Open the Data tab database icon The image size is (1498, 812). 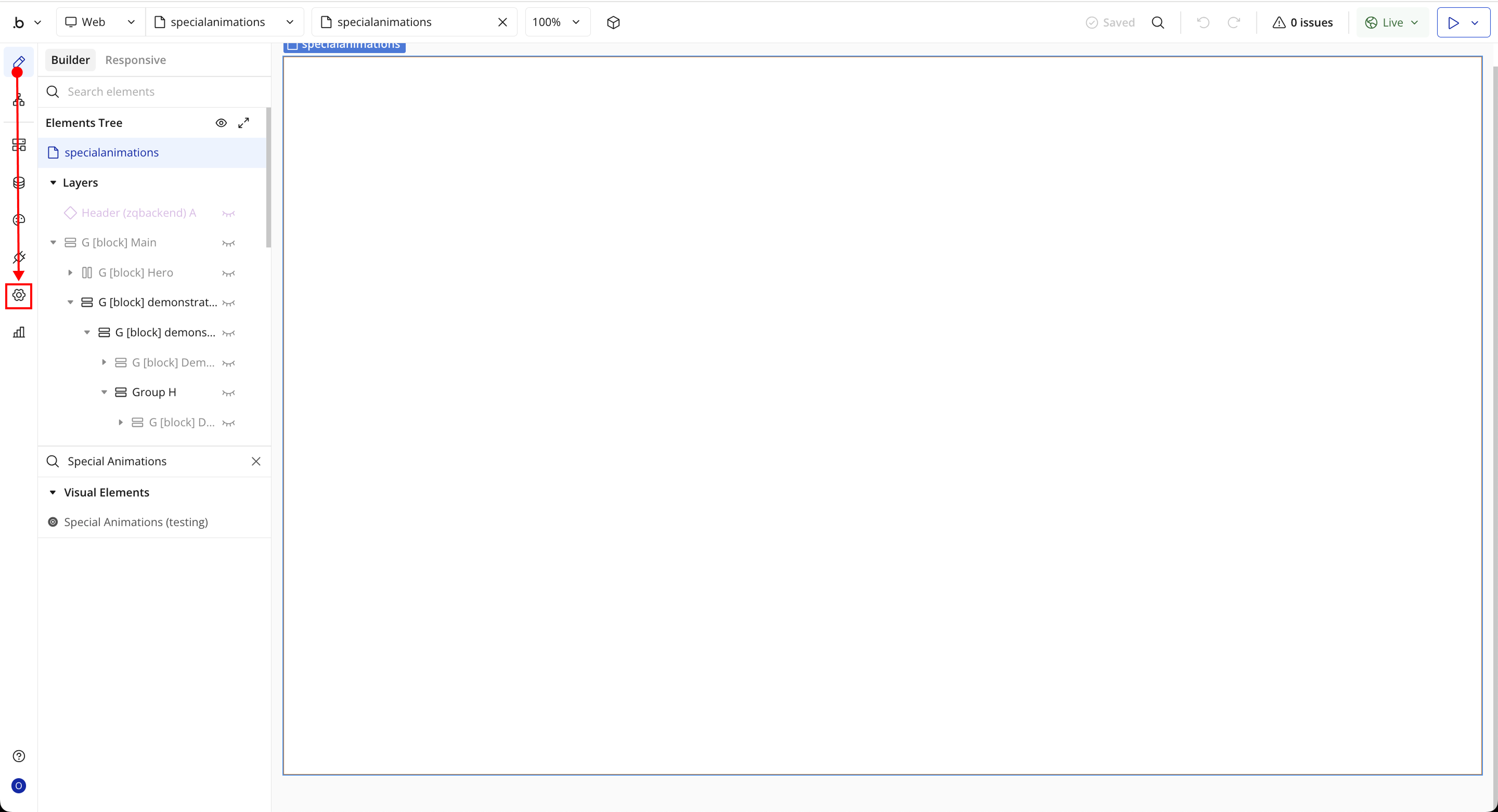(x=19, y=182)
